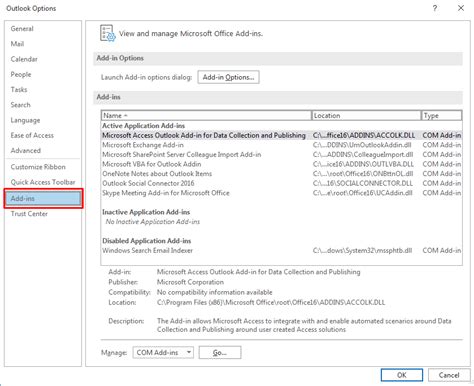Select Mail in the left sidebar
The width and height of the screenshot is (474, 386).
pyautogui.click(x=17, y=44)
